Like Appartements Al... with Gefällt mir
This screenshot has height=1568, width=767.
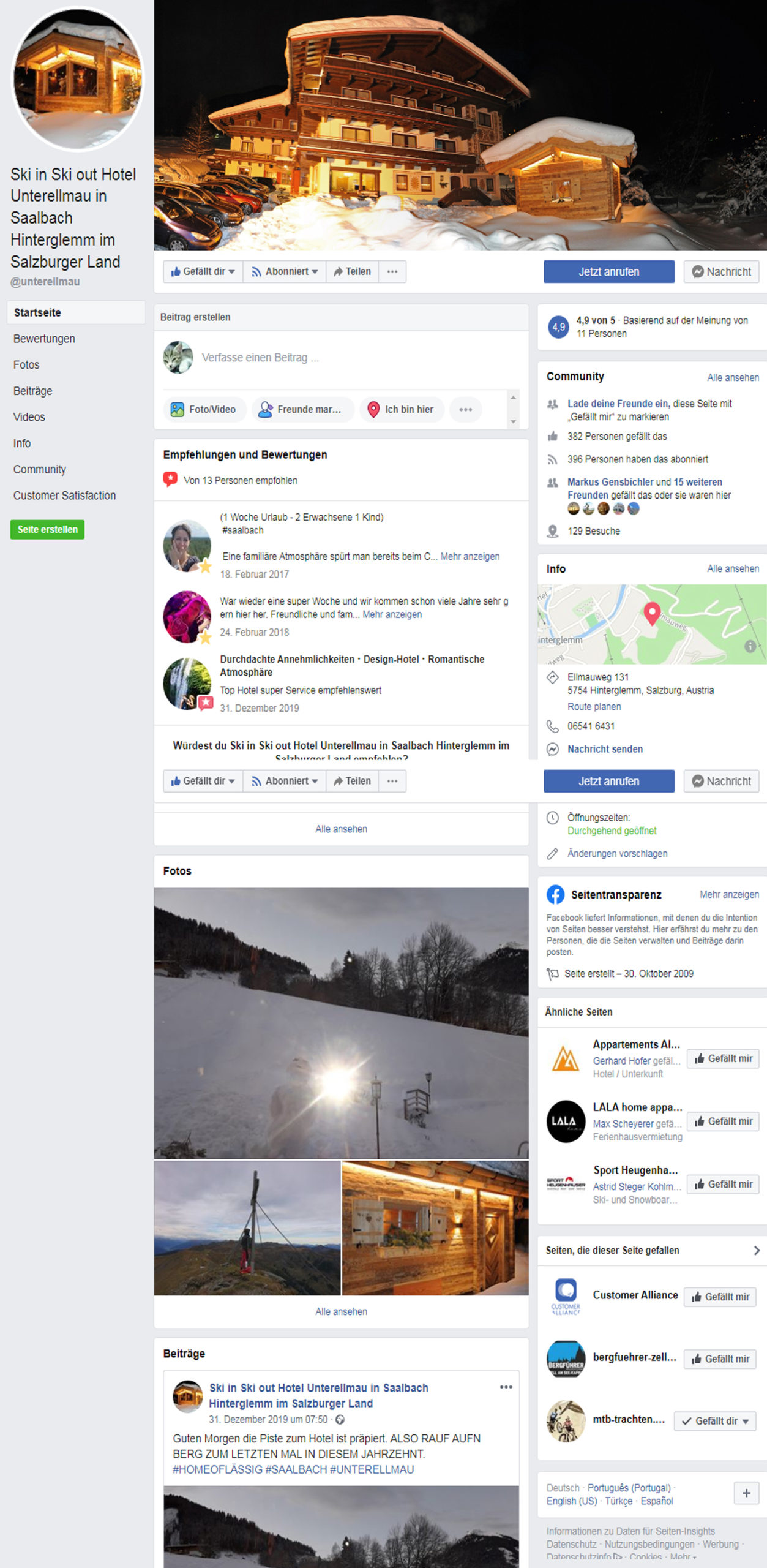(x=723, y=1058)
